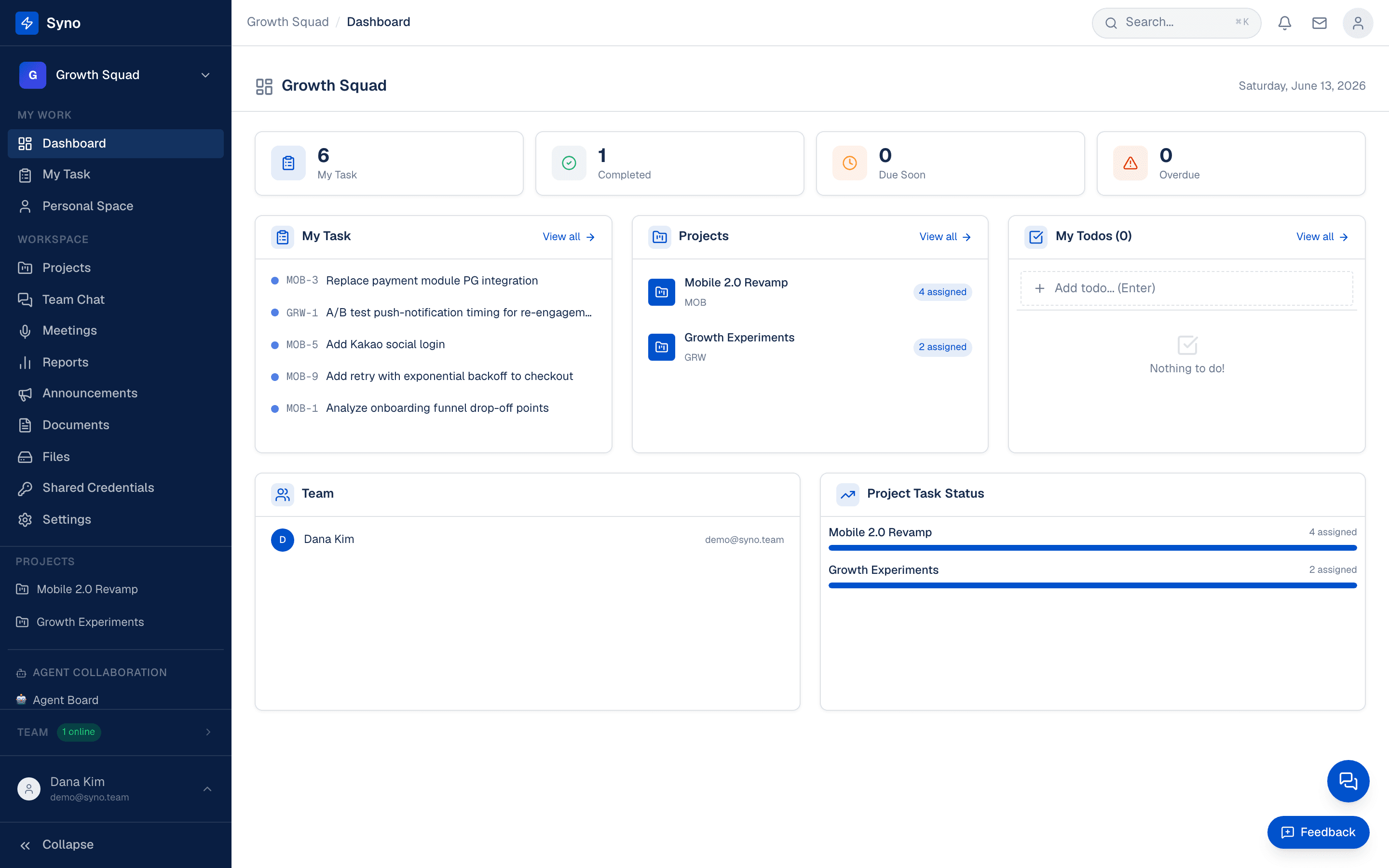The width and height of the screenshot is (1389, 868).
Task: Open the user profile avatar in header
Action: click(x=1358, y=23)
